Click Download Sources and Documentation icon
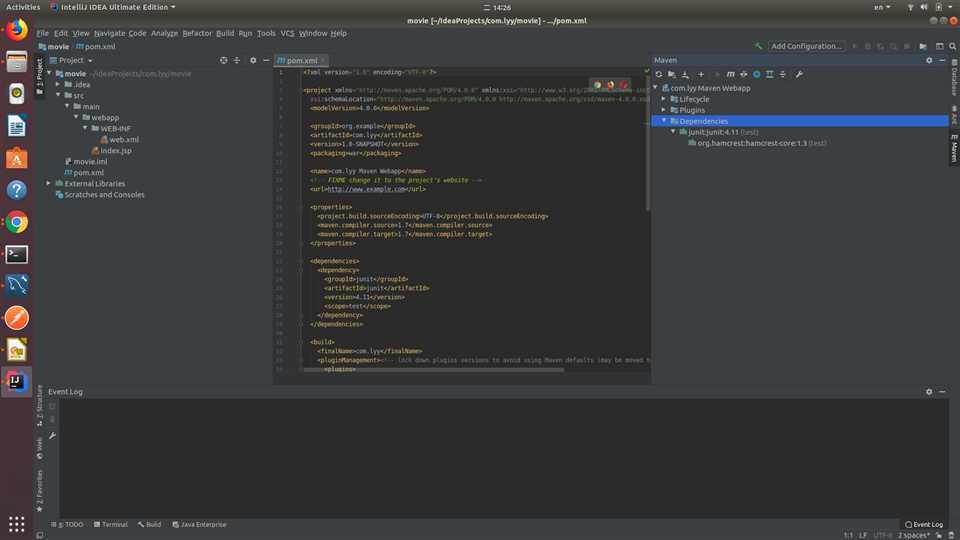The image size is (960, 540). click(x=685, y=74)
